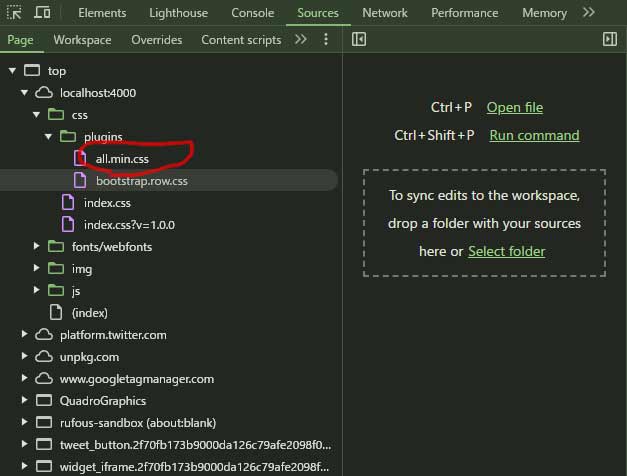Click the localhost:4000 cloud icon
This screenshot has height=476, width=627.
click(43, 93)
